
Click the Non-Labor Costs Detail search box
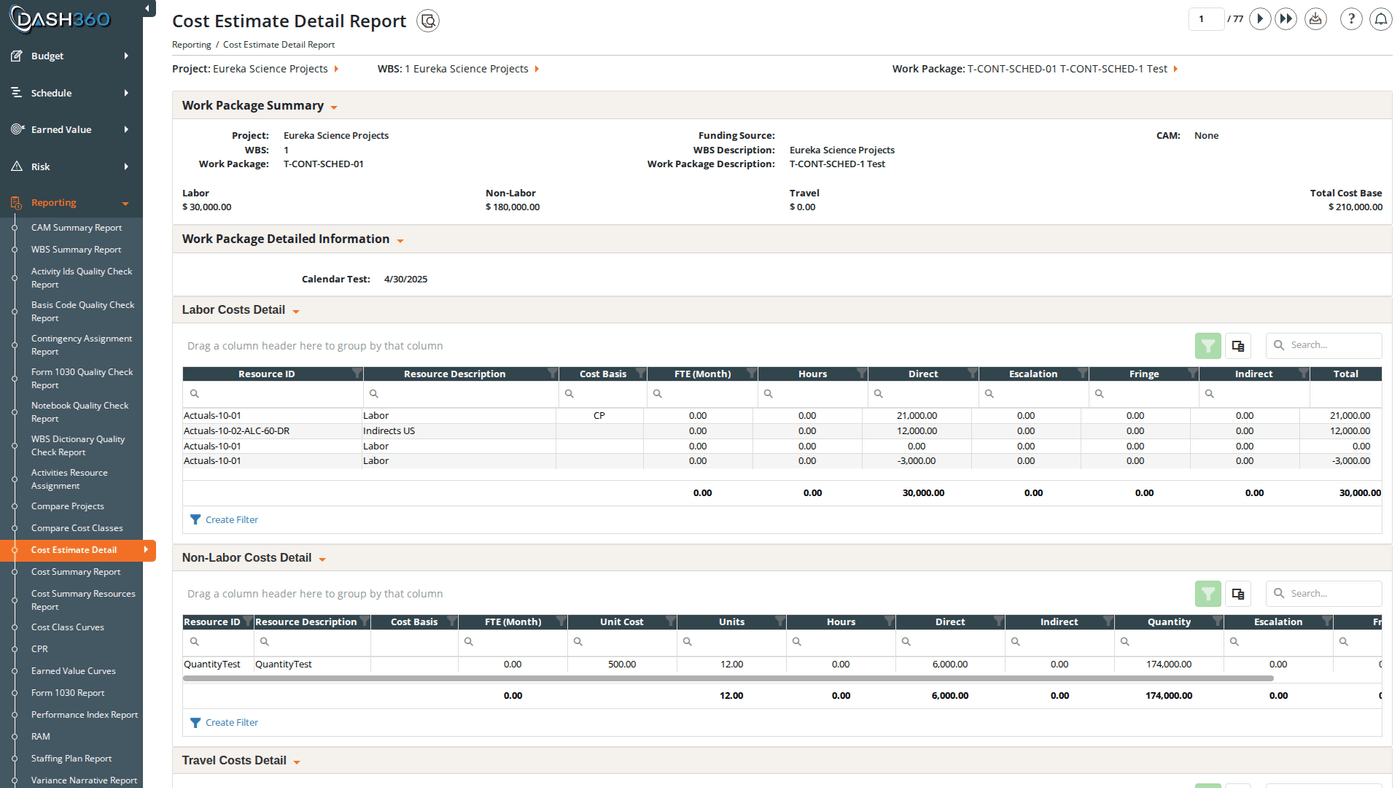(1324, 593)
